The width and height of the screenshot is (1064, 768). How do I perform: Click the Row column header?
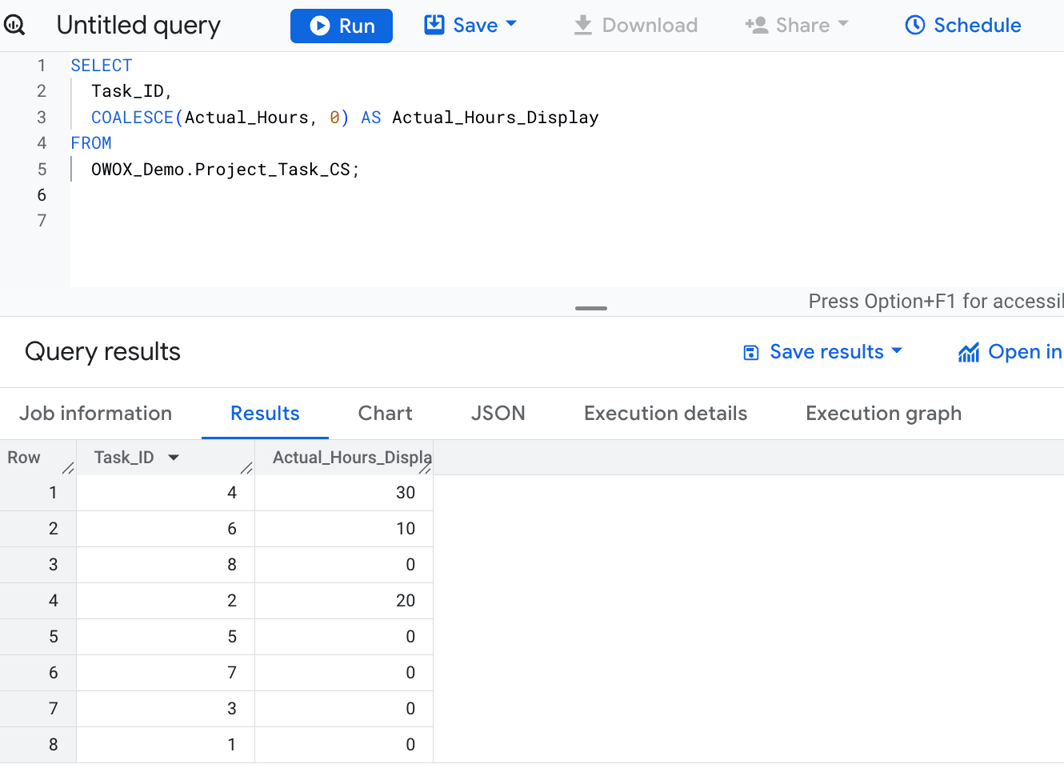[24, 457]
